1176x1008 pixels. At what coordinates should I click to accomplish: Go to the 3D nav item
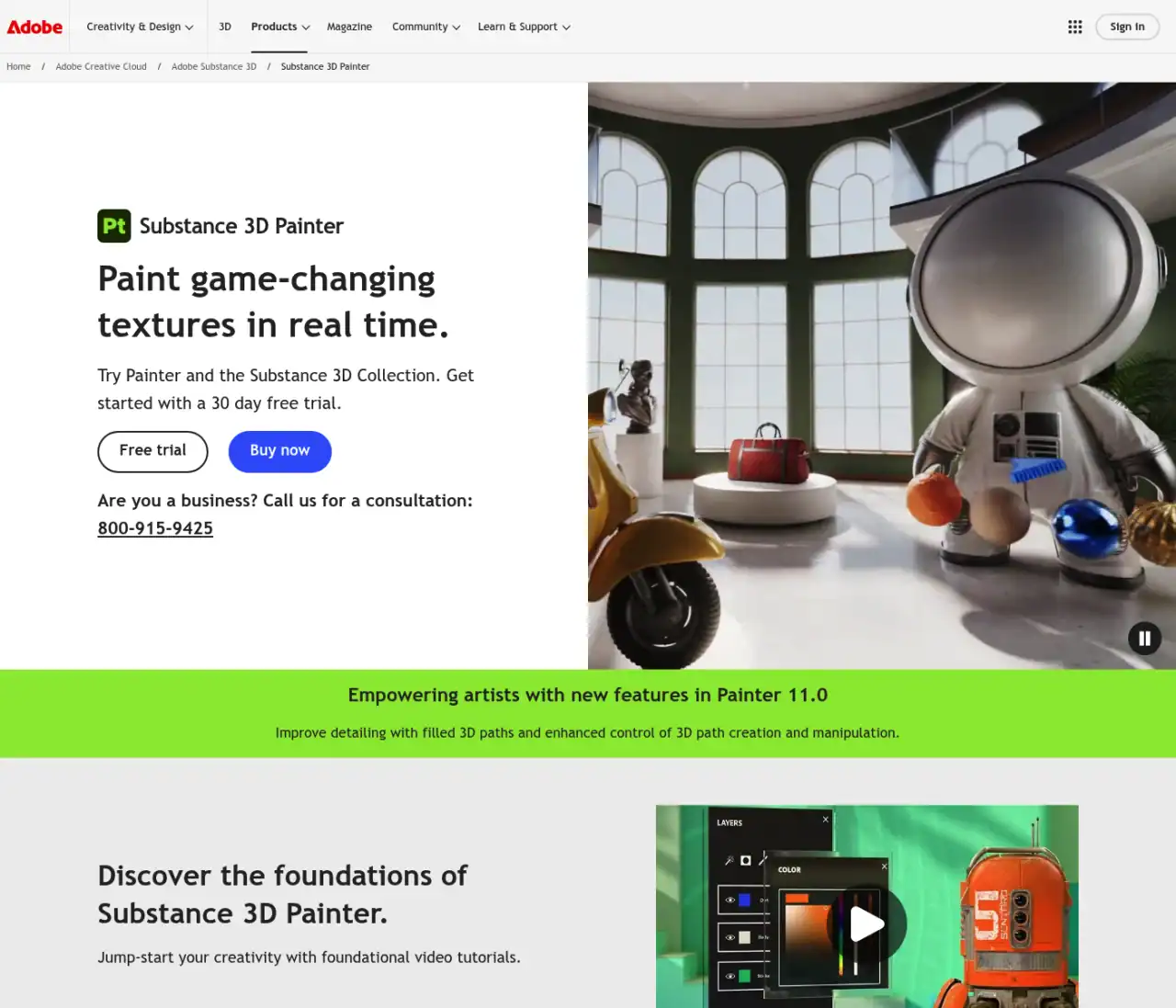point(225,27)
